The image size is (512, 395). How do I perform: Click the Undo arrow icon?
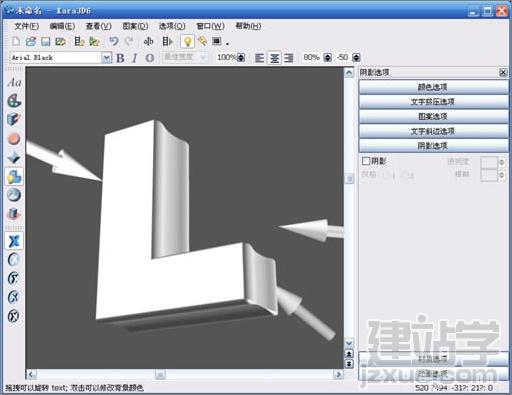pyautogui.click(x=114, y=41)
